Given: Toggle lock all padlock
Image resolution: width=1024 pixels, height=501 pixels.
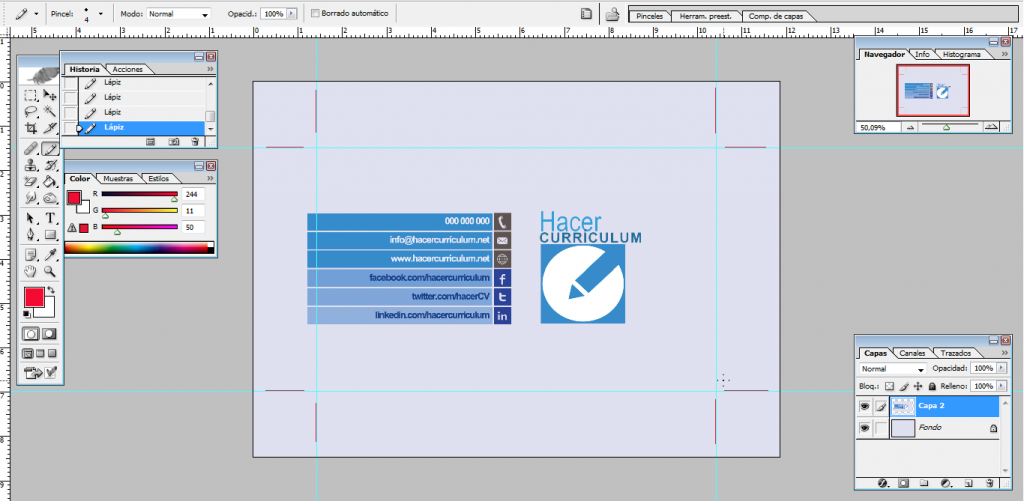Looking at the screenshot, I should (933, 386).
